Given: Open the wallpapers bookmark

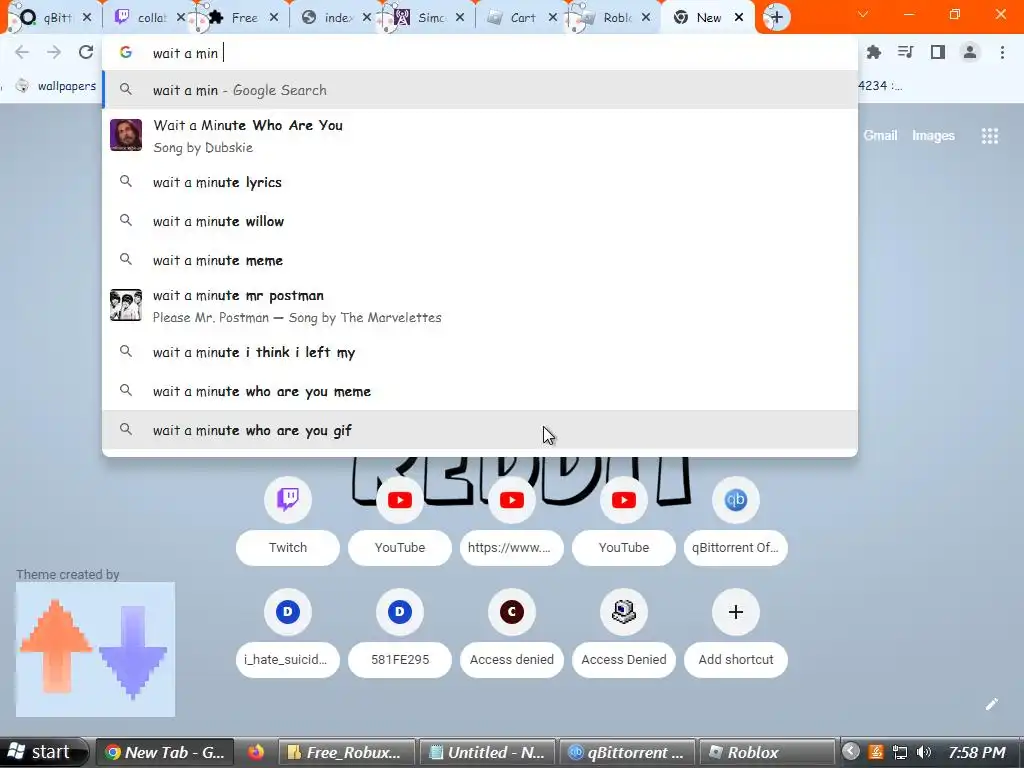Looking at the screenshot, I should click(x=56, y=86).
